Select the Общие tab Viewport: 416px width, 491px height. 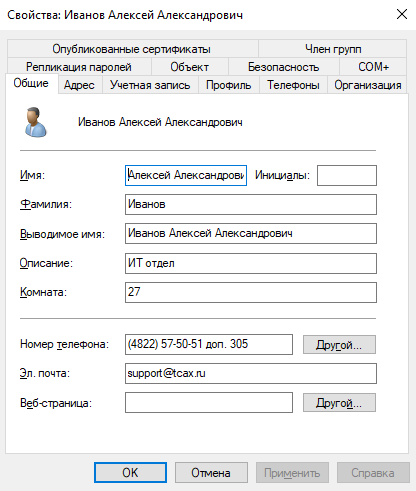click(31, 83)
